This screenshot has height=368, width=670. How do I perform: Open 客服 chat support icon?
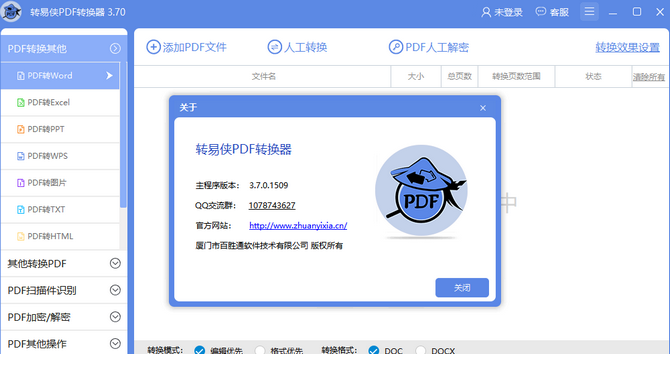click(x=541, y=12)
